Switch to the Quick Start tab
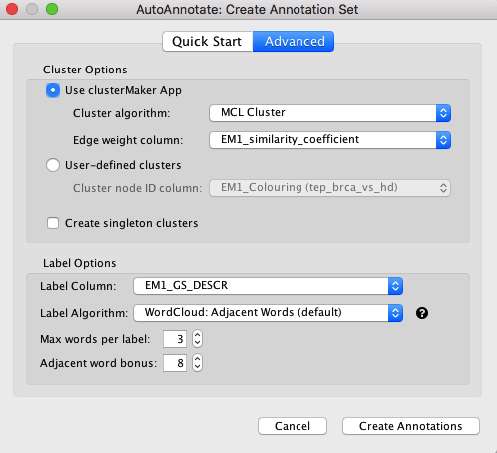This screenshot has height=453, width=497. coord(207,42)
